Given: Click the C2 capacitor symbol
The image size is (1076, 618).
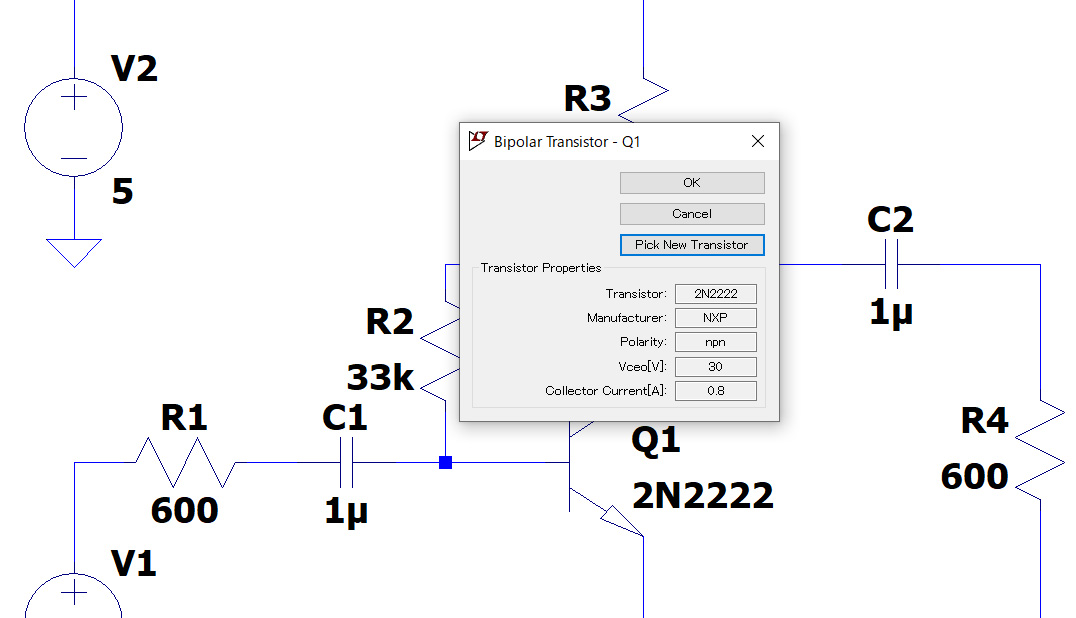Looking at the screenshot, I should [x=891, y=264].
